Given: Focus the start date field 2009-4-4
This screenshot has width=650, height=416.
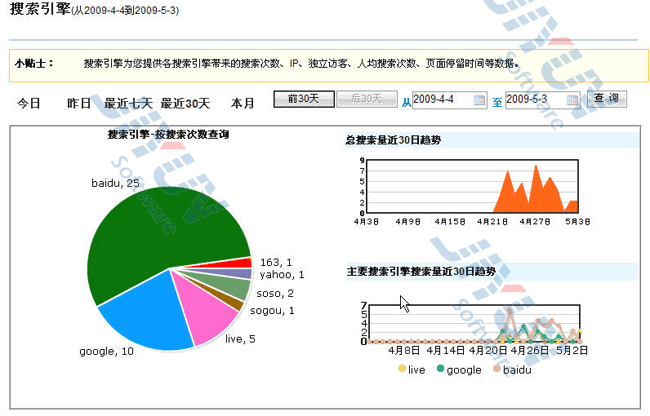Looking at the screenshot, I should [440, 100].
